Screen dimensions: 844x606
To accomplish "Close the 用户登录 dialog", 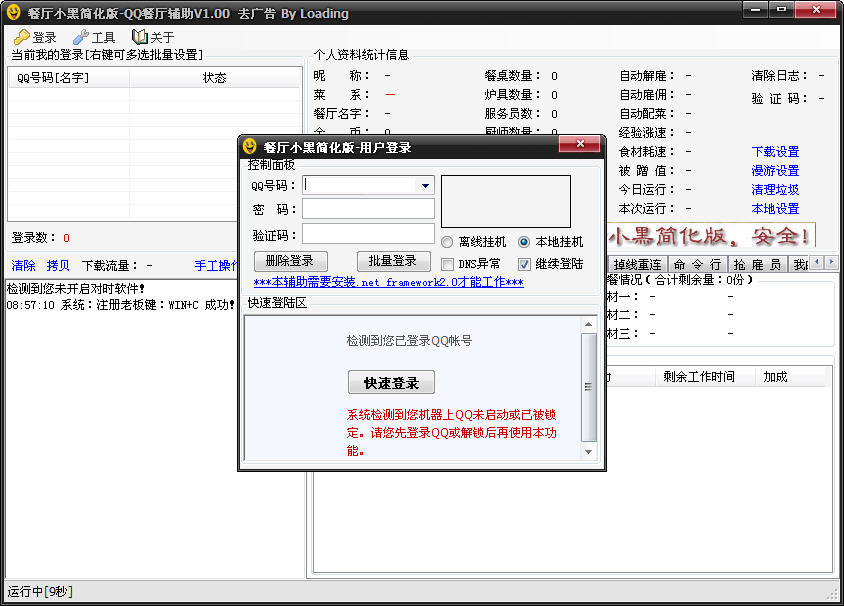I will click(580, 144).
